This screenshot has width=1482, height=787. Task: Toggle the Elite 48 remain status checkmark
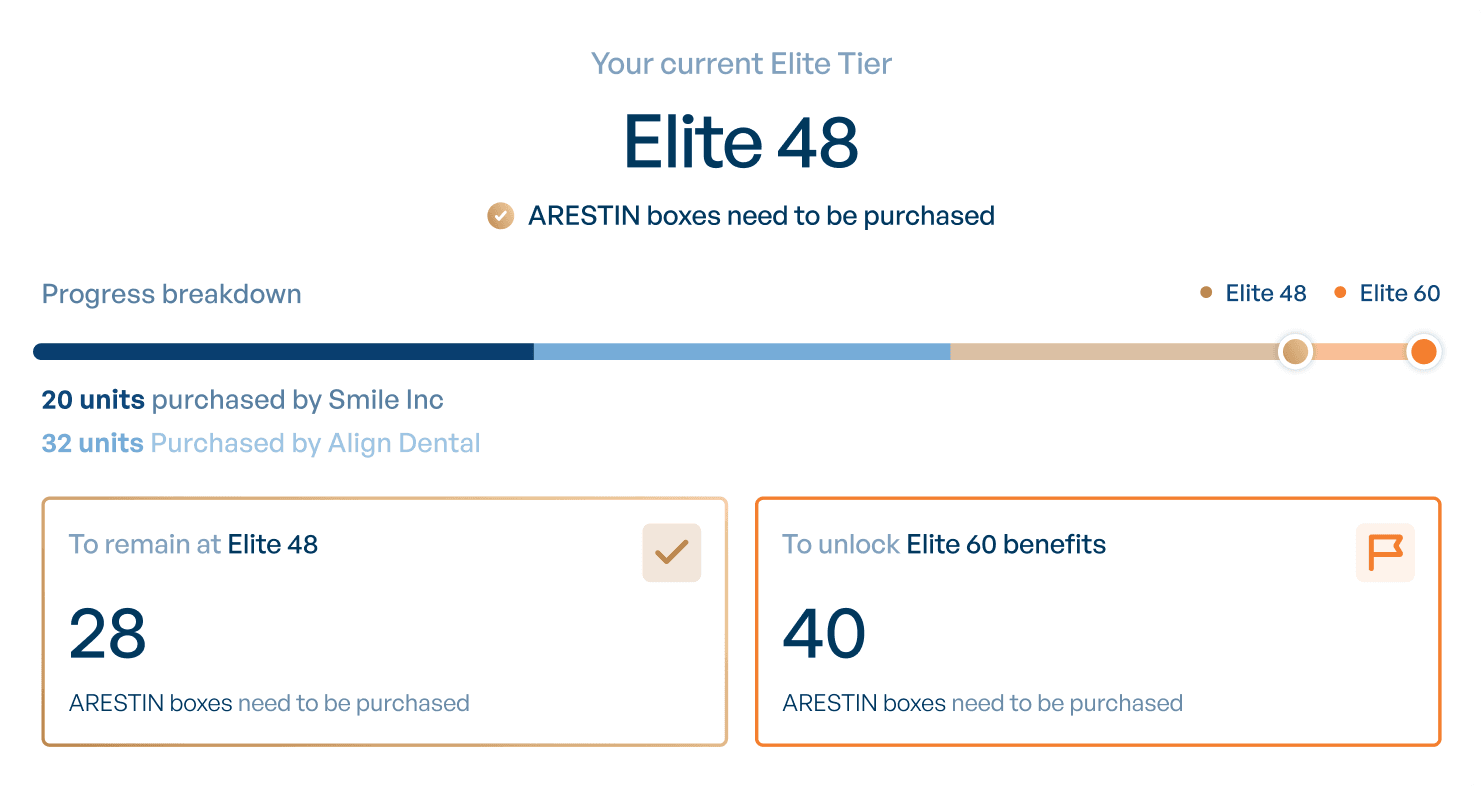(x=671, y=552)
